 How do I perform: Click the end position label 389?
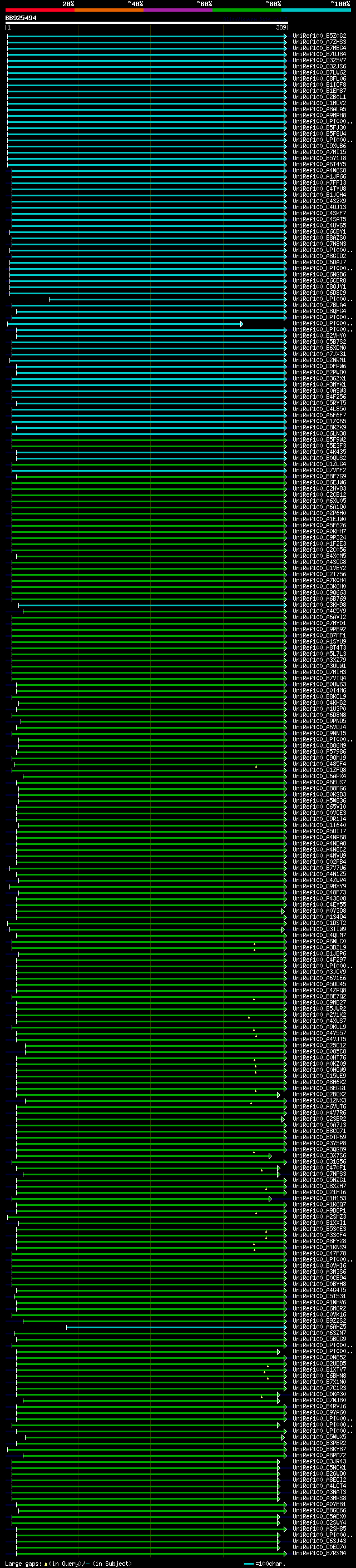[281, 27]
